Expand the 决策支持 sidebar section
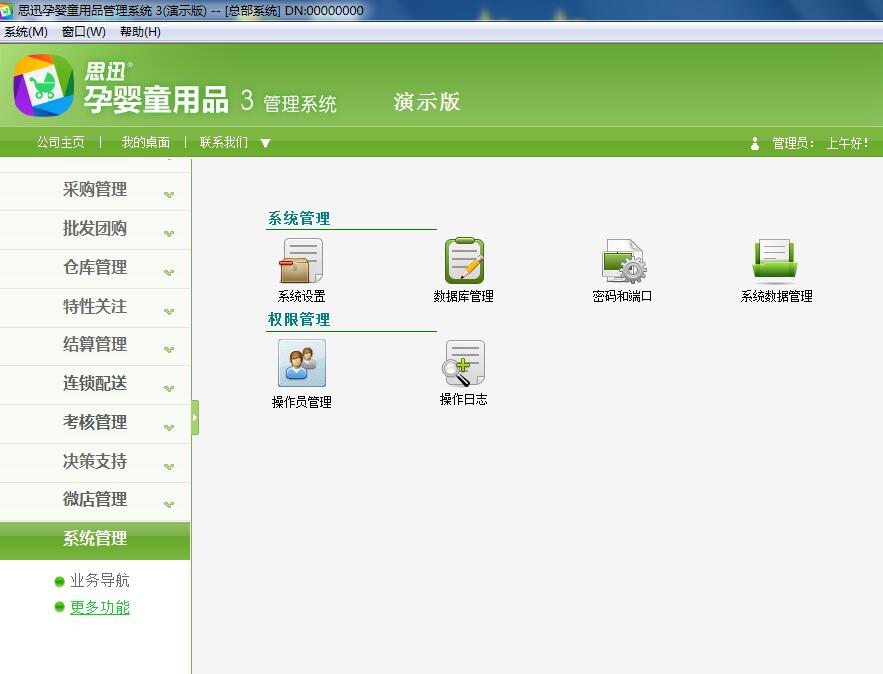Viewport: 883px width, 674px height. click(95, 462)
